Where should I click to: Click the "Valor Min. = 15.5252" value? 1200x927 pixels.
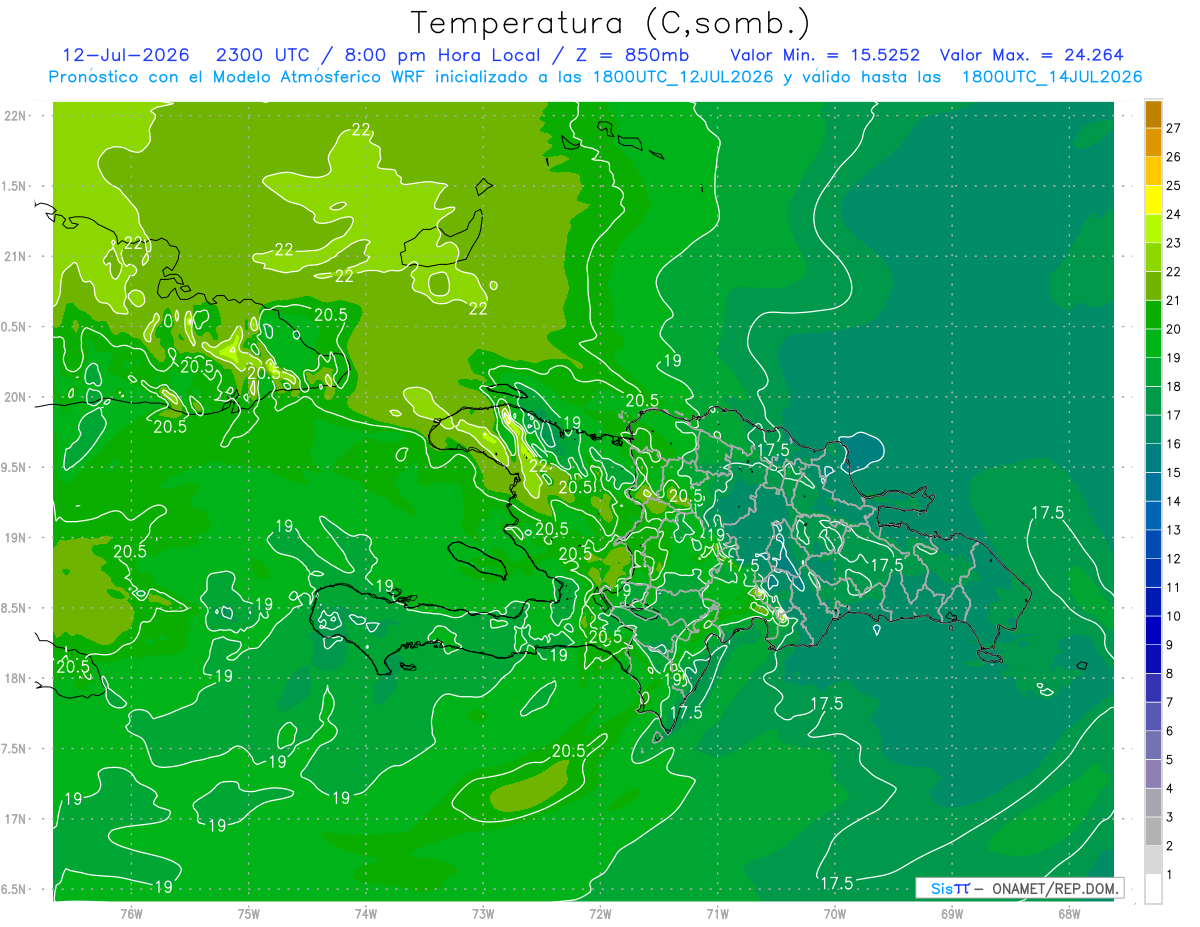tap(825, 55)
